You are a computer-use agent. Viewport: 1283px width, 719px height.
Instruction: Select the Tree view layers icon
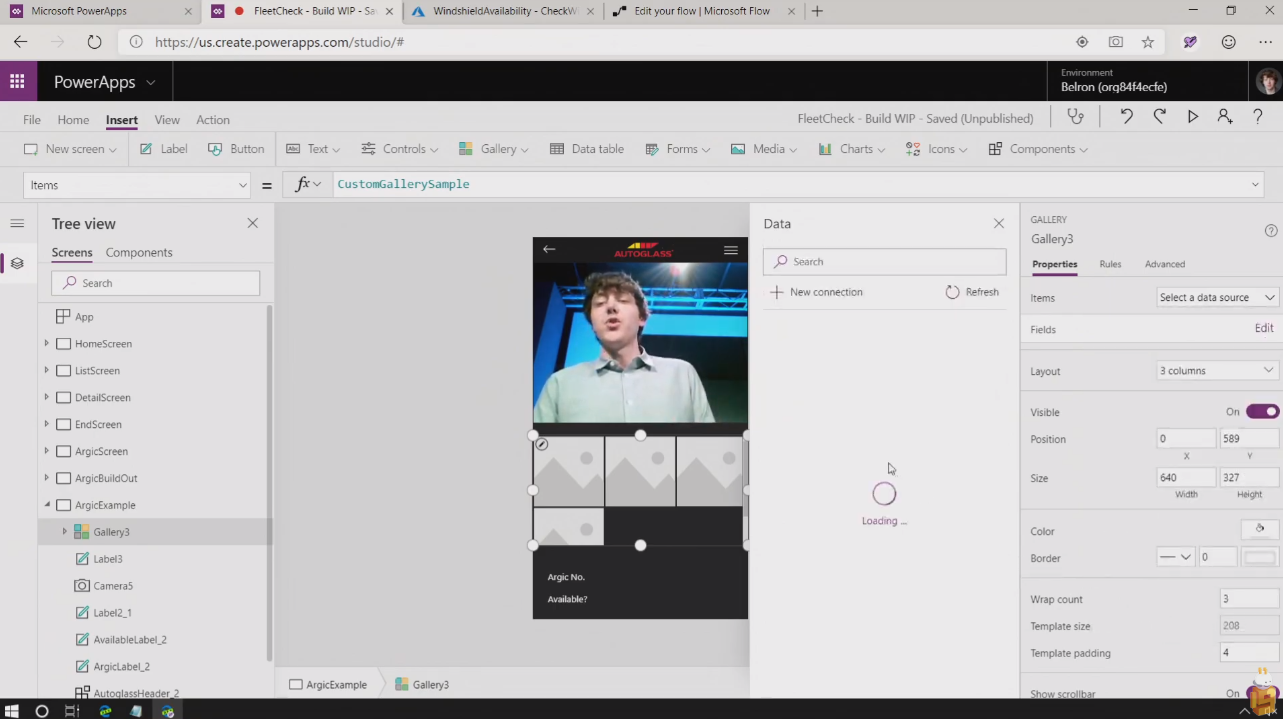[x=17, y=263]
